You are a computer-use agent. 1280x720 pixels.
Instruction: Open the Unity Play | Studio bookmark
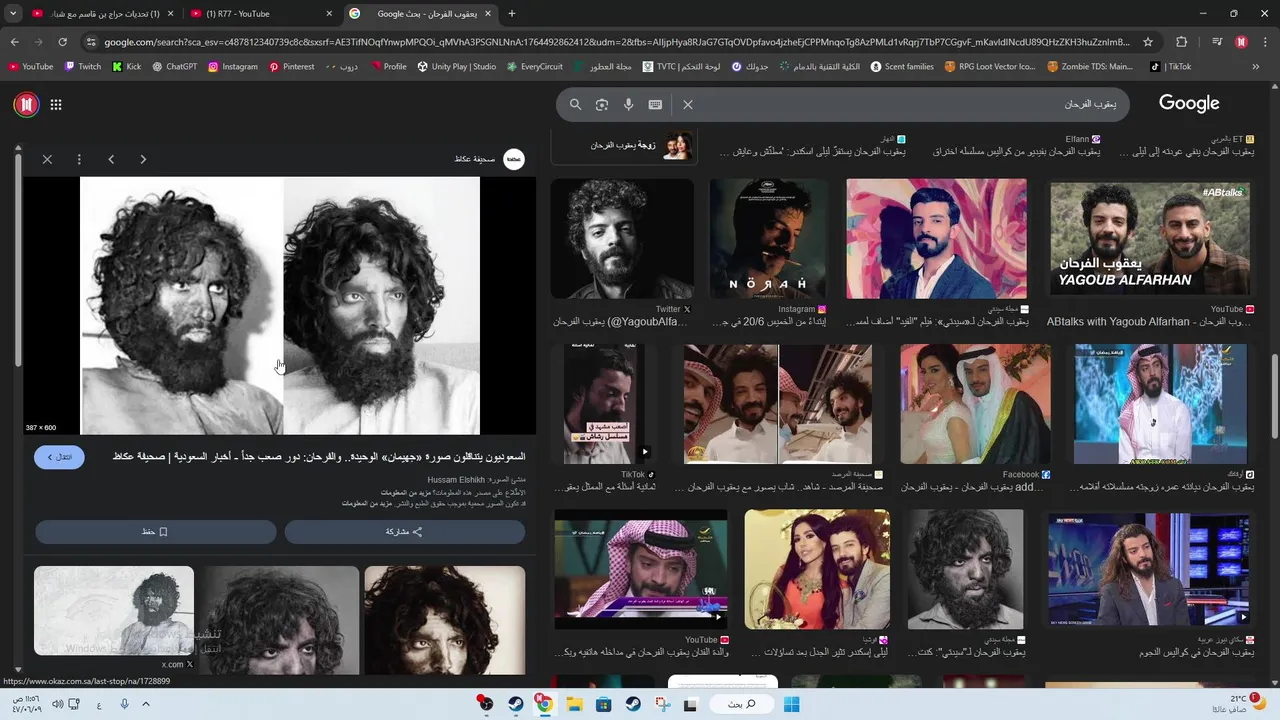point(457,67)
